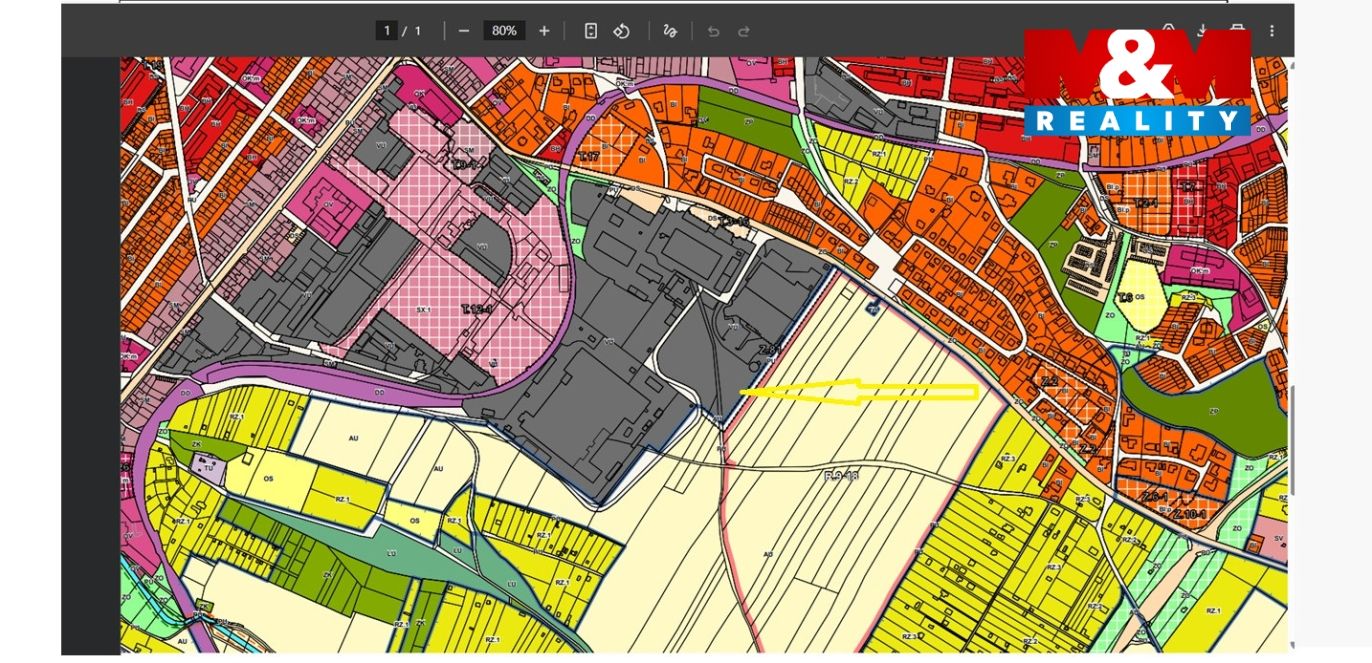Click the OS yellow parcel at lower left
This screenshot has width=1372, height=663.
pos(267,479)
